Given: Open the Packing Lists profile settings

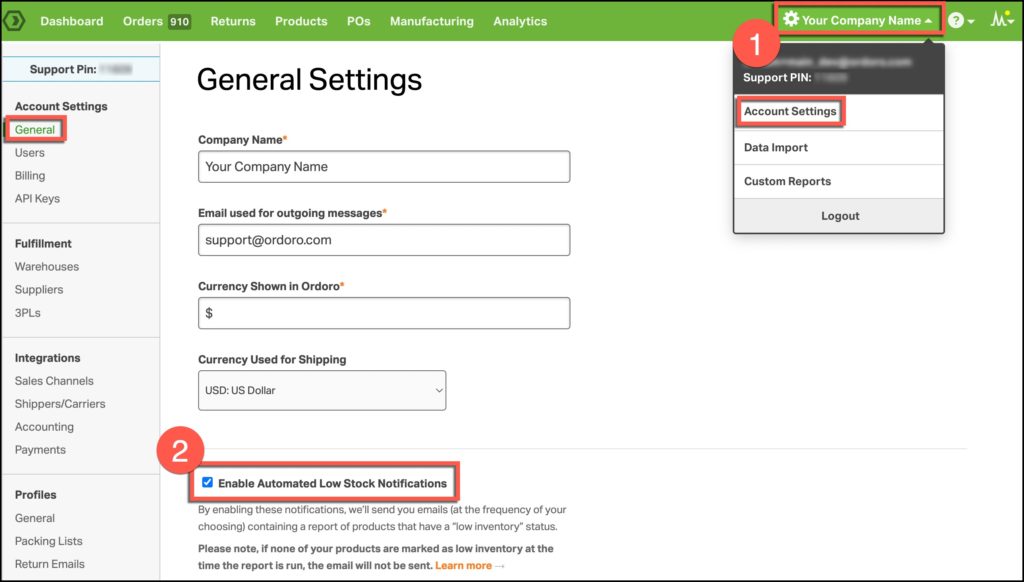Looking at the screenshot, I should tap(48, 540).
